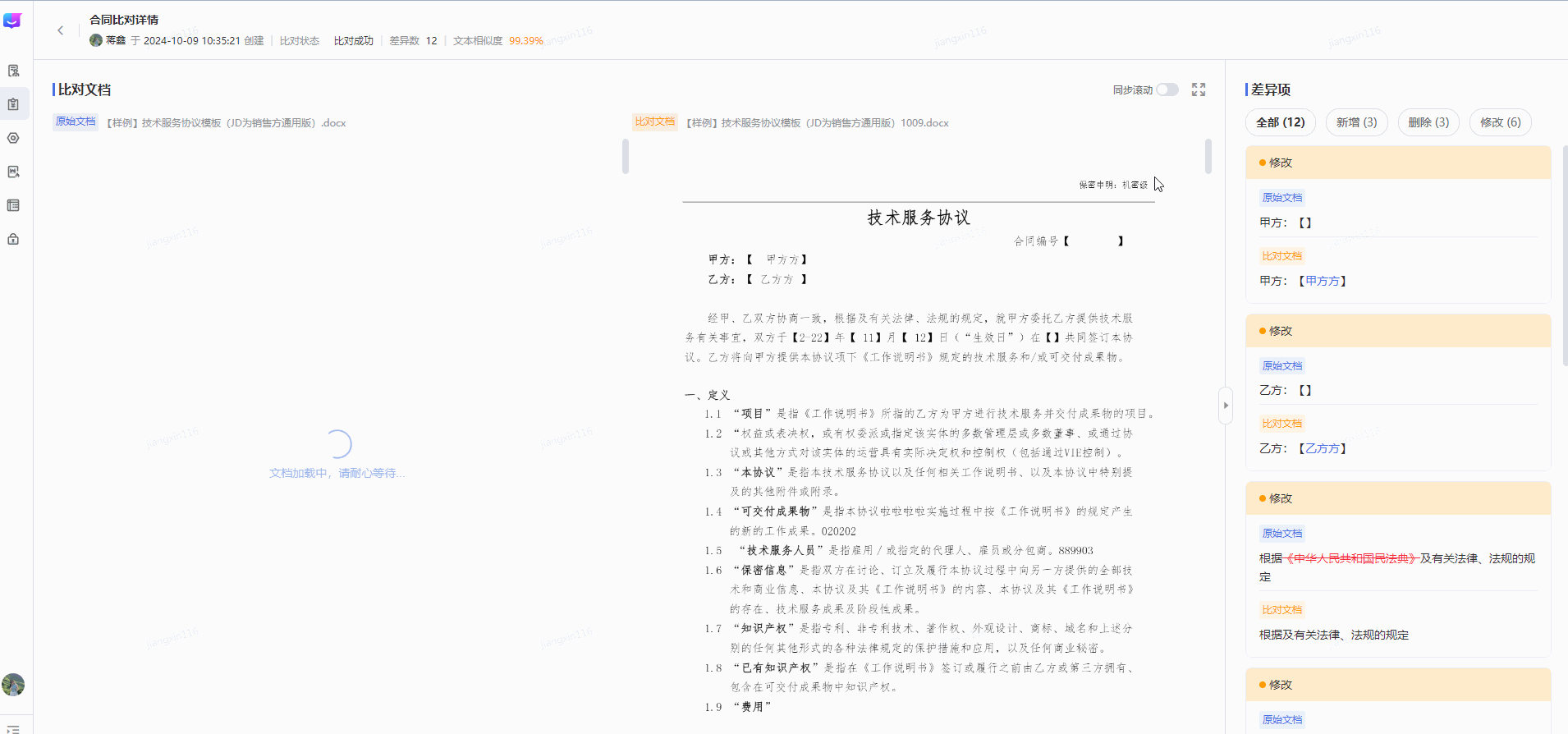Select the clipboard contract sidebar icon
Screen dimensions: 1568x734
click(x=13, y=104)
